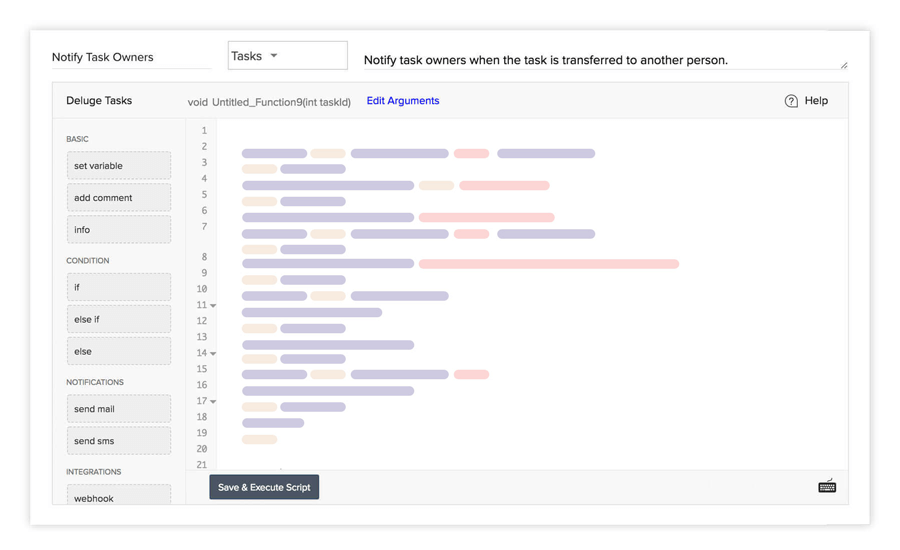Collapse the code fold at line 11
900x550 pixels.
213,306
